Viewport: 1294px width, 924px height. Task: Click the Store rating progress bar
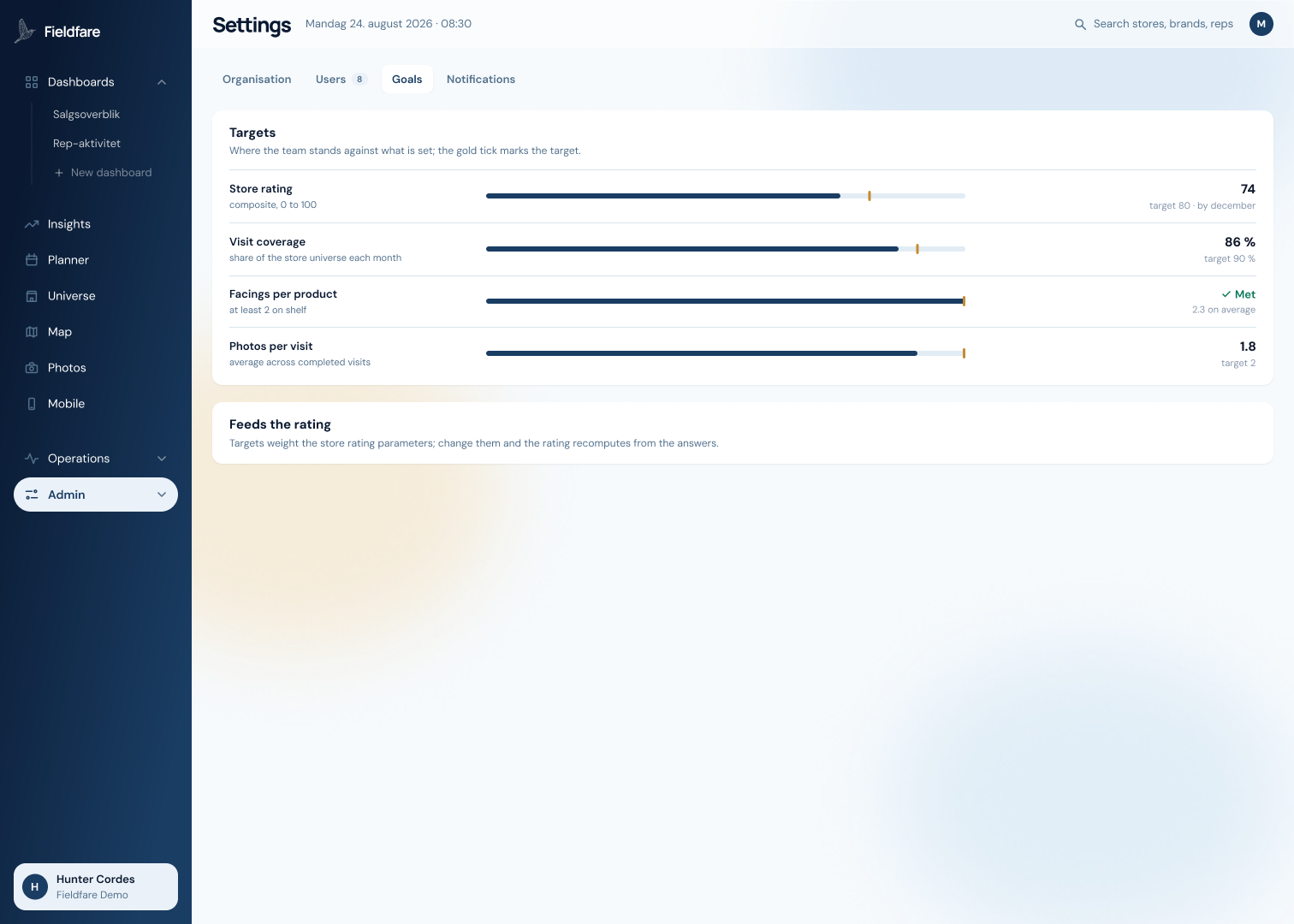tap(726, 196)
